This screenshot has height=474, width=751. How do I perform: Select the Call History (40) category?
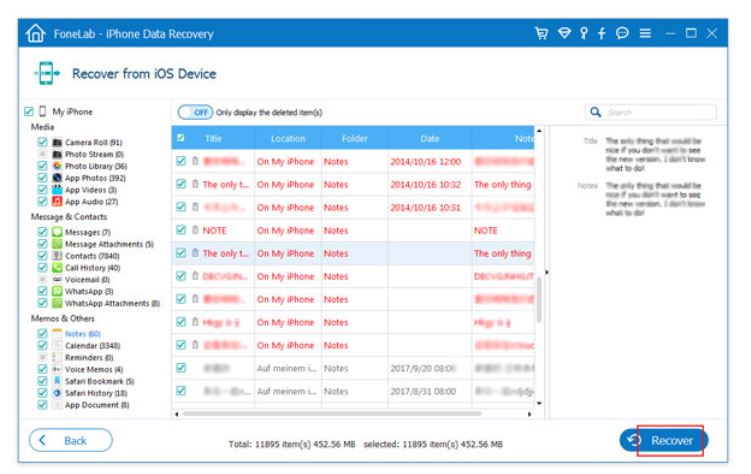click(92, 268)
